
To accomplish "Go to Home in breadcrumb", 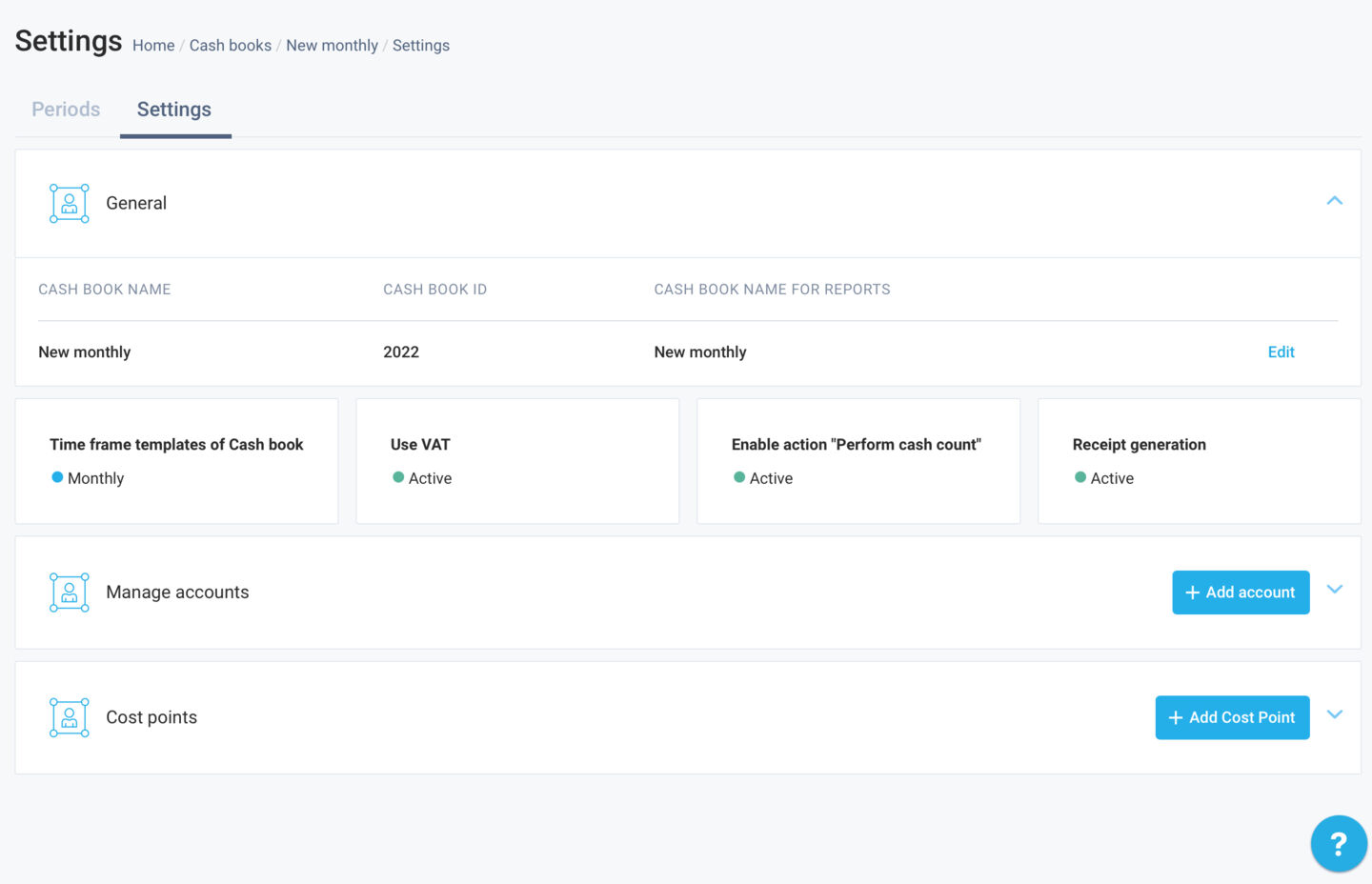I will tap(153, 46).
